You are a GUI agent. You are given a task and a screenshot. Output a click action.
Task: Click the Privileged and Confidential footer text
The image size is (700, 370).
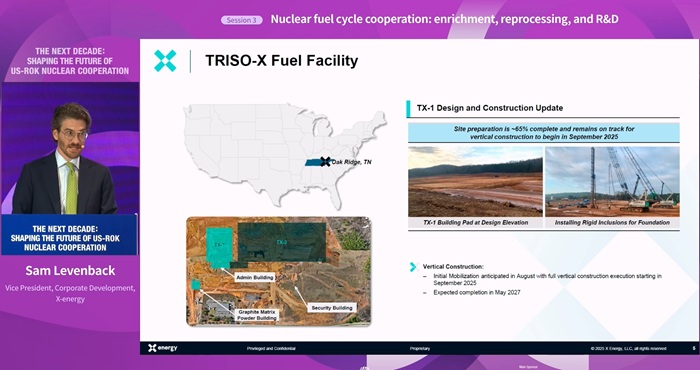(271, 349)
